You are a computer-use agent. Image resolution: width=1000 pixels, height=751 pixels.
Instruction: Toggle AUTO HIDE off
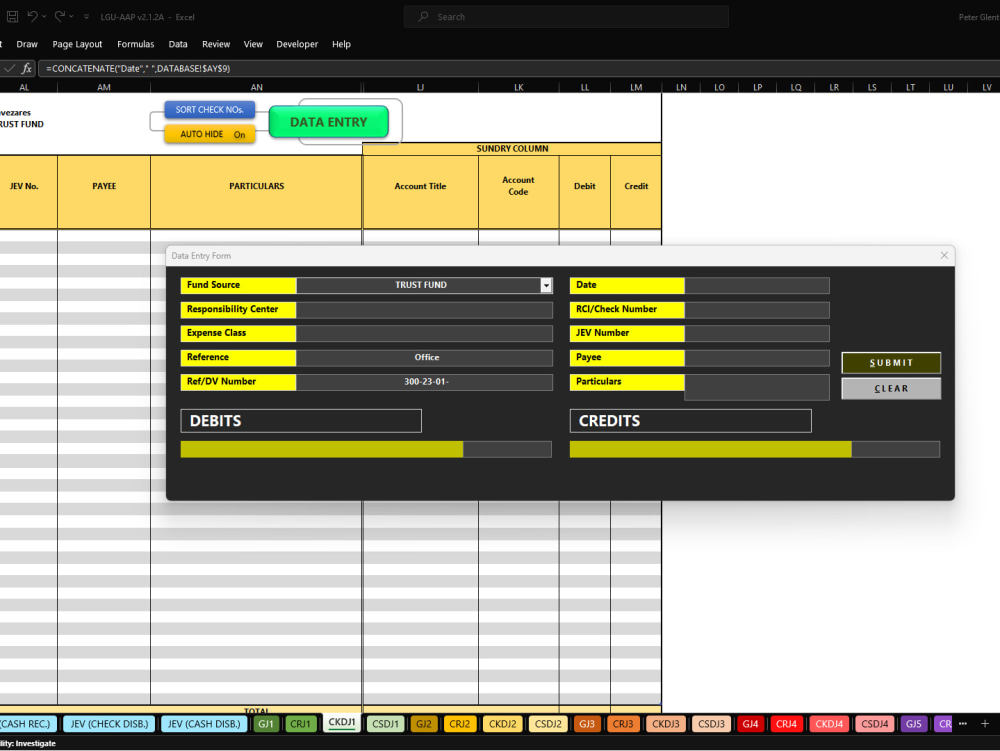tap(210, 133)
